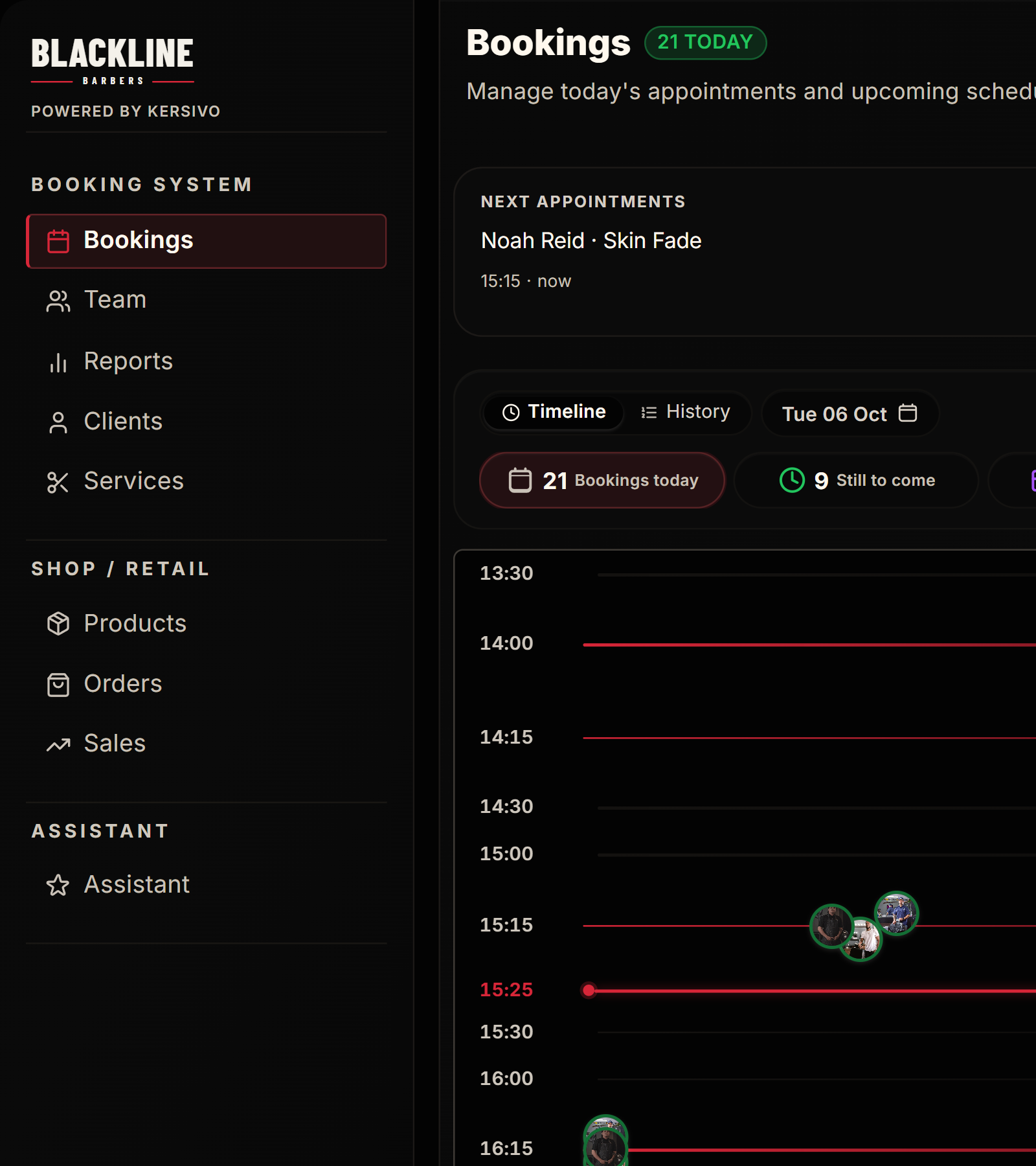Click the leftmost barber avatar at 15:15
This screenshot has height=1166, width=1036.
tap(831, 926)
